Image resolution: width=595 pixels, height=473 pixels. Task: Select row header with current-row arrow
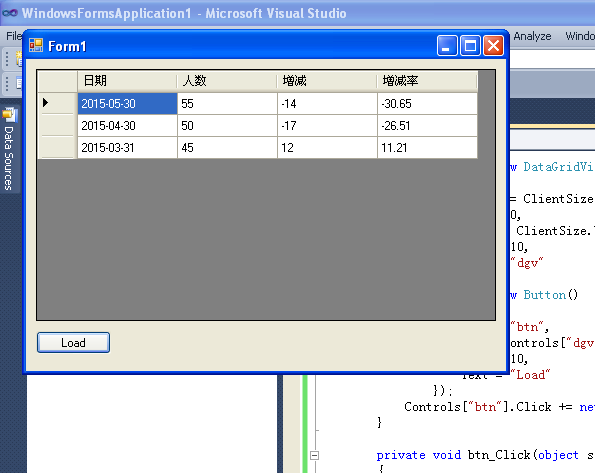[x=57, y=103]
